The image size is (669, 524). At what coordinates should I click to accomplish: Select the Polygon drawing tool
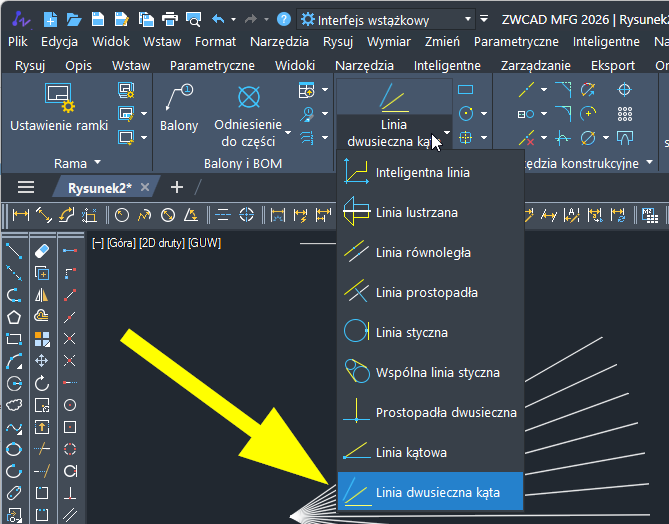14,317
